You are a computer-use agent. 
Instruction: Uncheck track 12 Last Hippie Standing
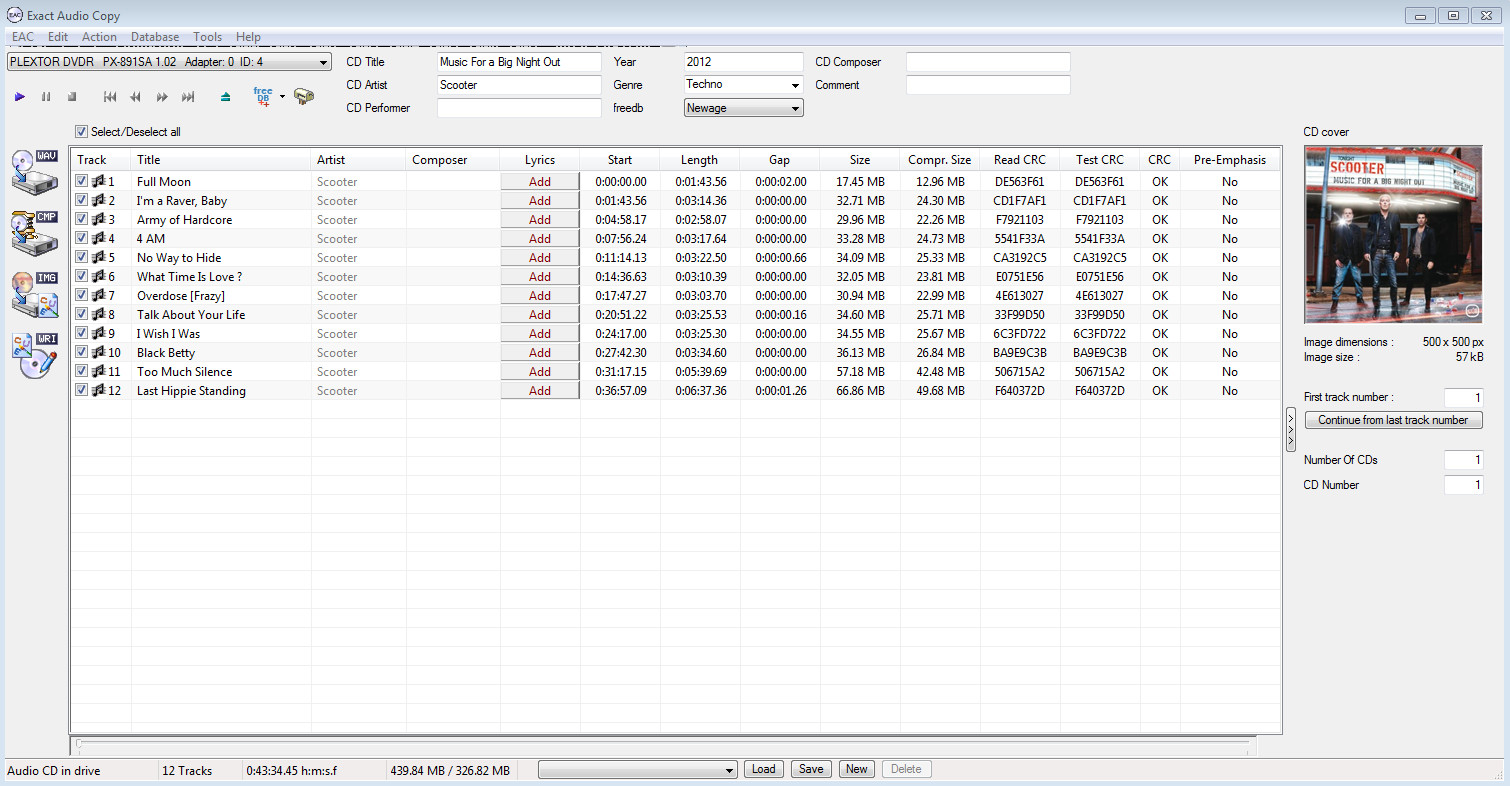point(82,391)
